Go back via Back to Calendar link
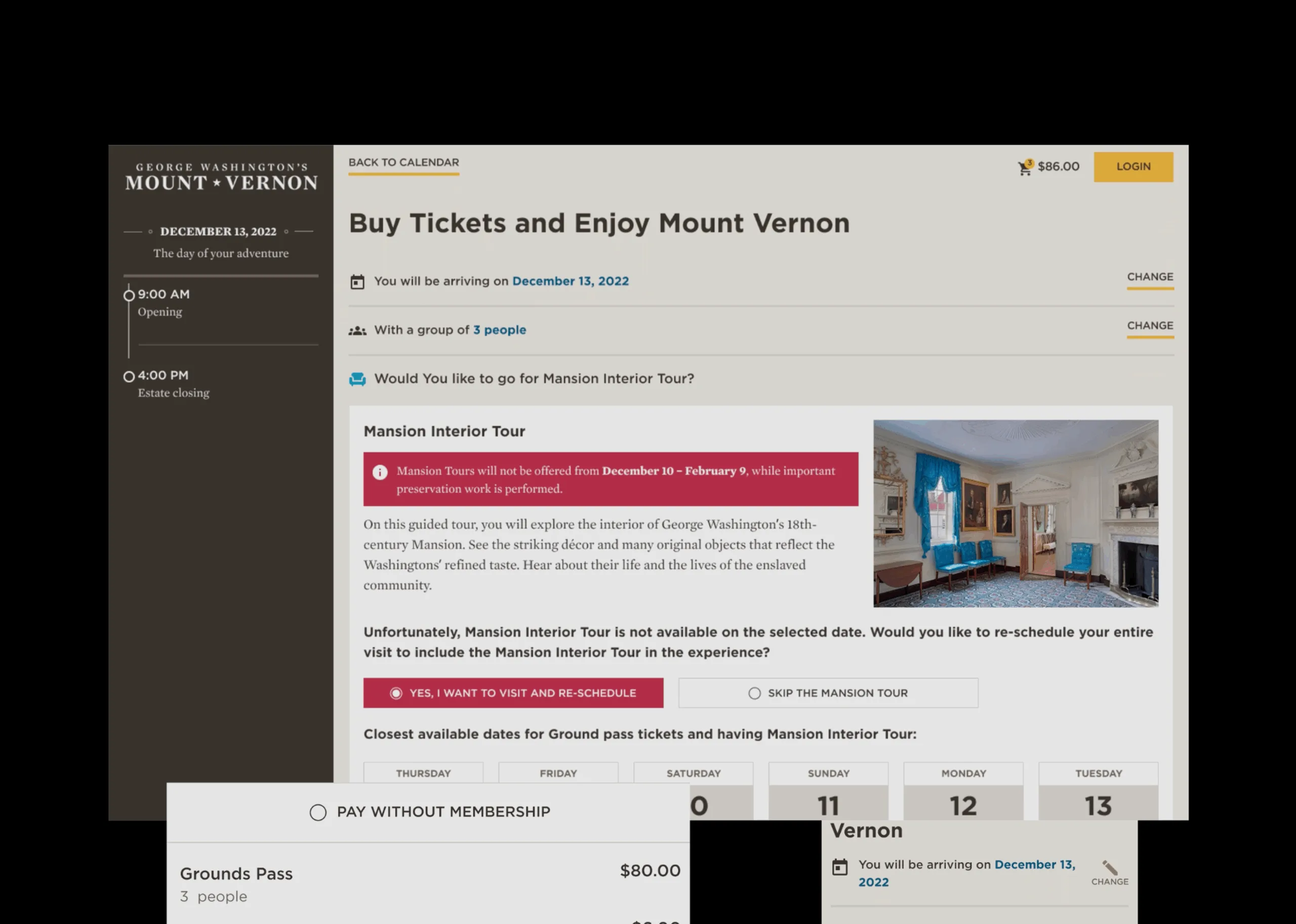 (403, 163)
